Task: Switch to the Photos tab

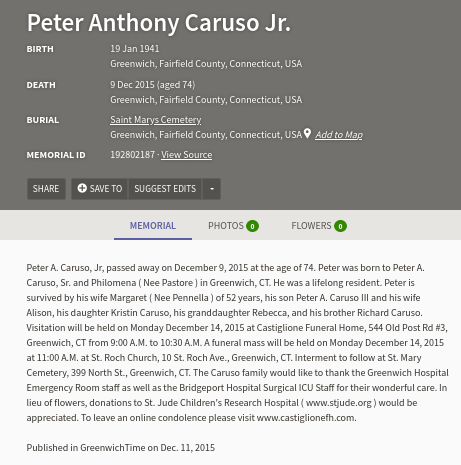Action: pyautogui.click(x=233, y=226)
